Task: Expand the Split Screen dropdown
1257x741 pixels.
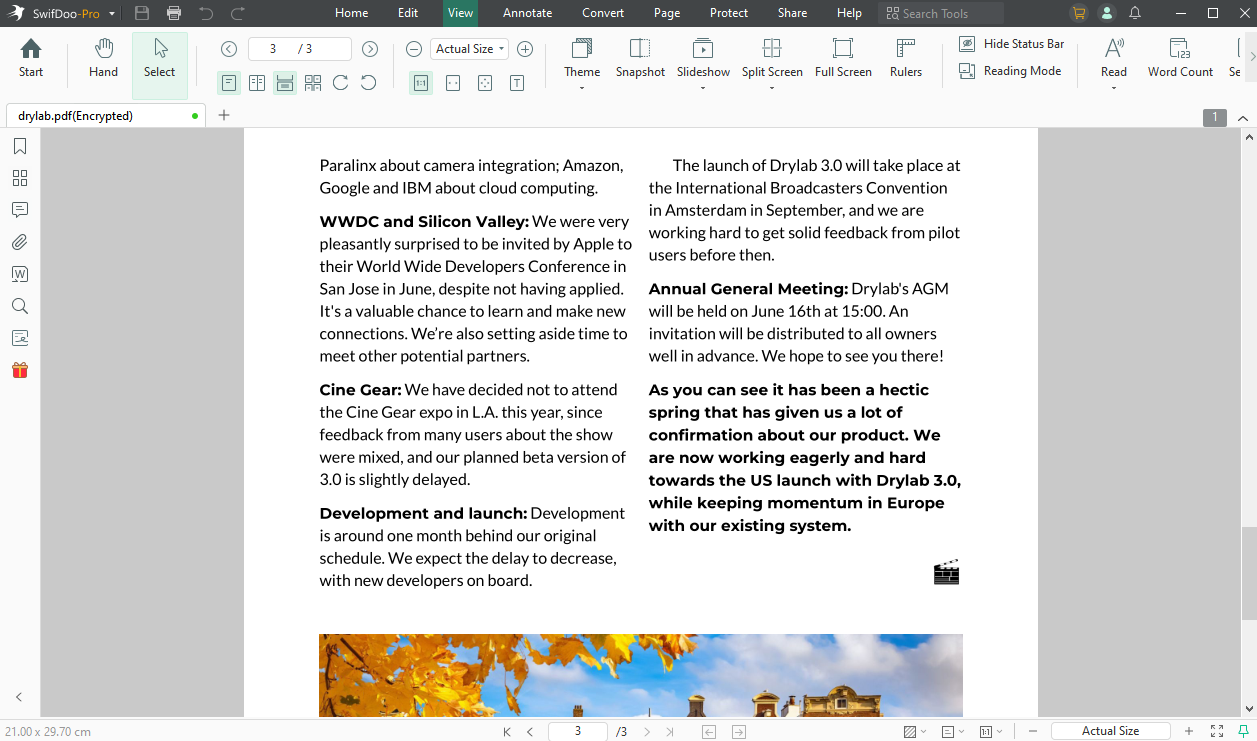Action: (772, 88)
